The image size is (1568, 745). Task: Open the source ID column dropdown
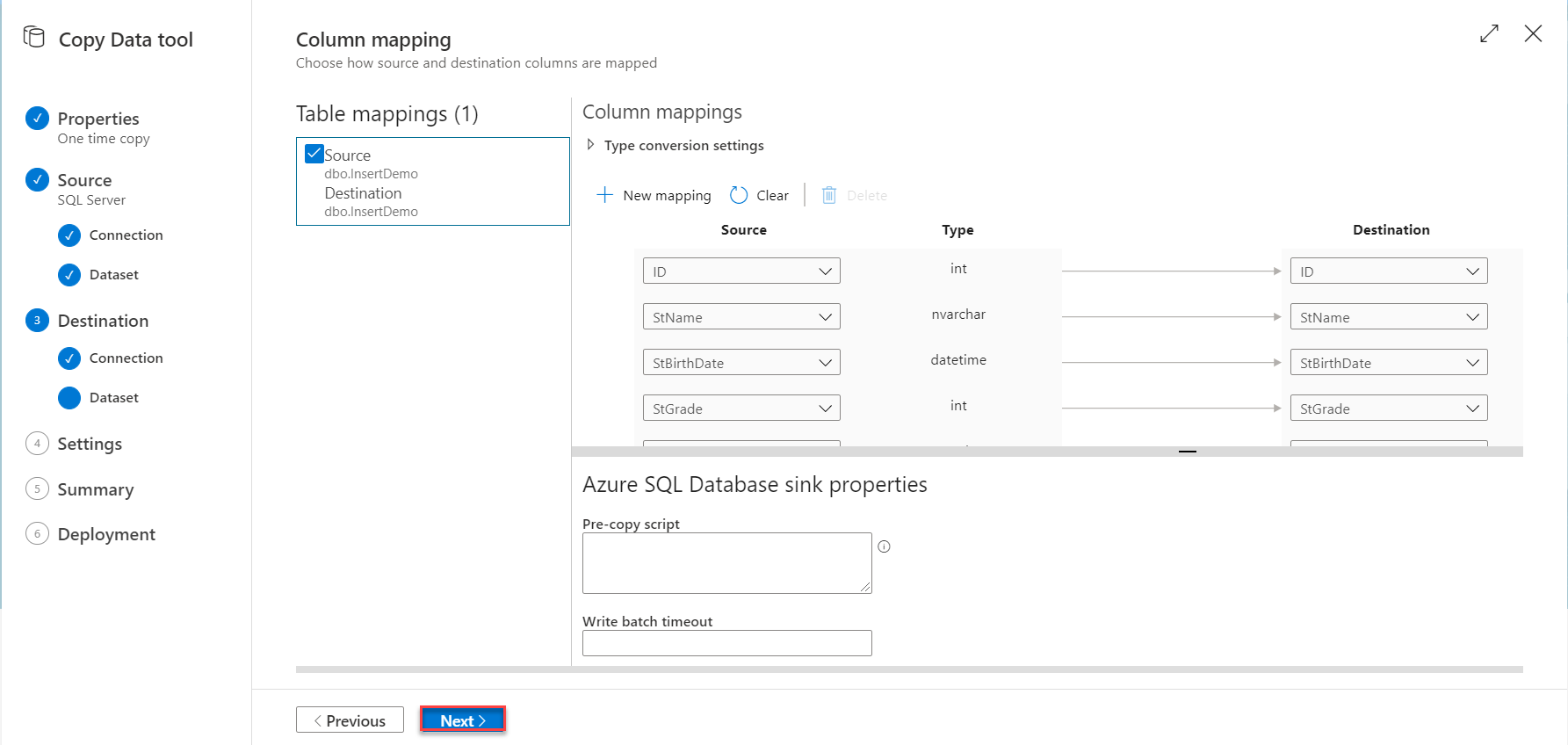click(741, 271)
